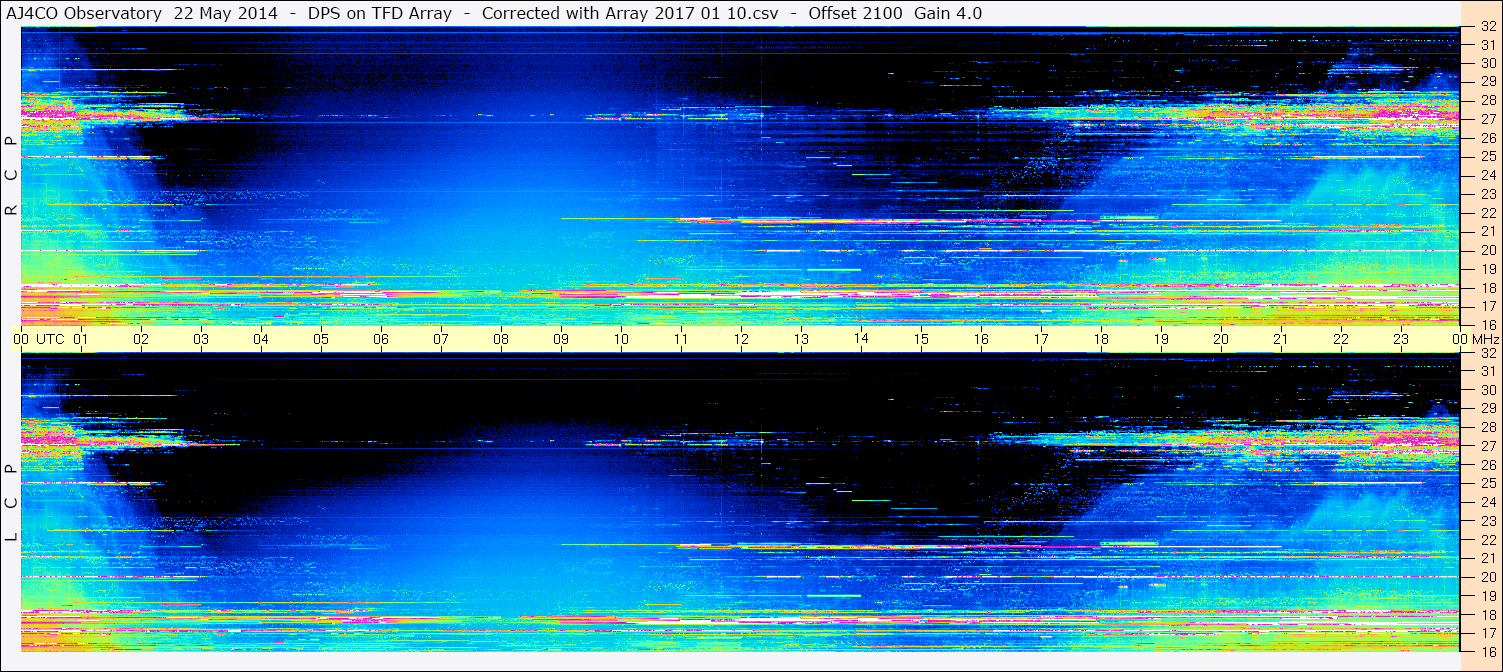Select the 07 UTC hour marker

[x=441, y=339]
